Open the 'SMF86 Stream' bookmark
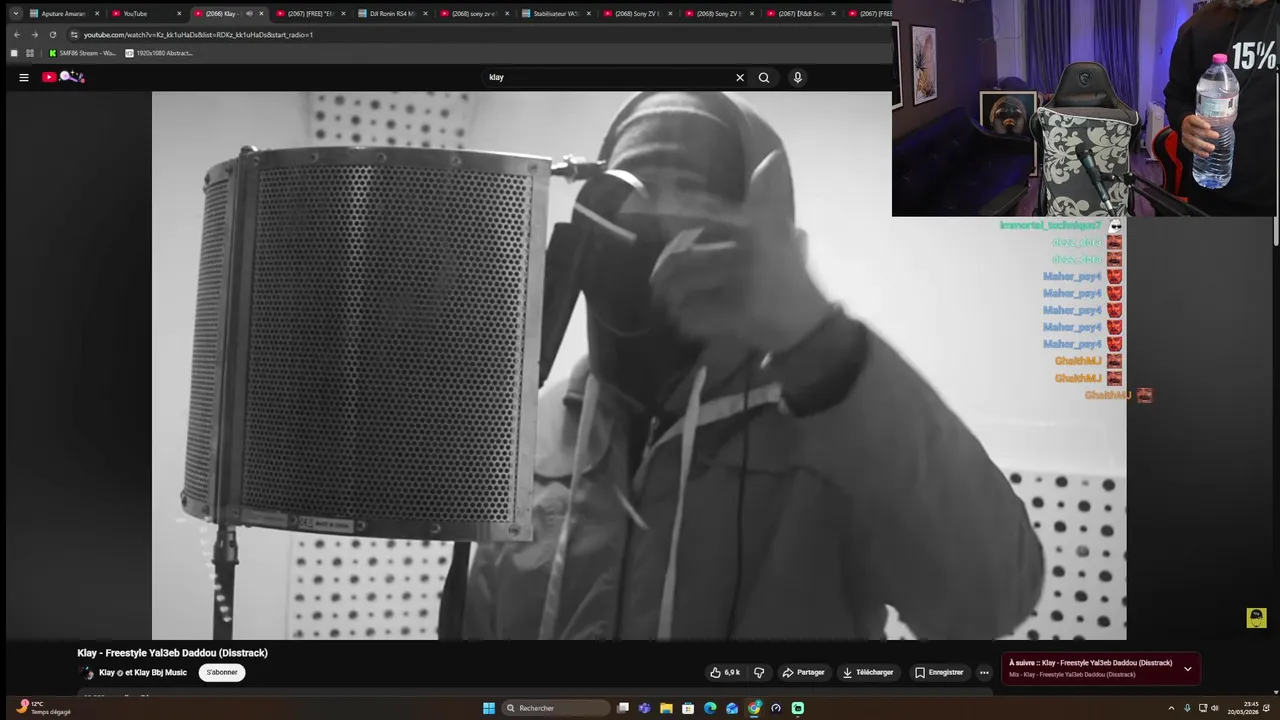This screenshot has width=1280, height=720. click(82, 53)
